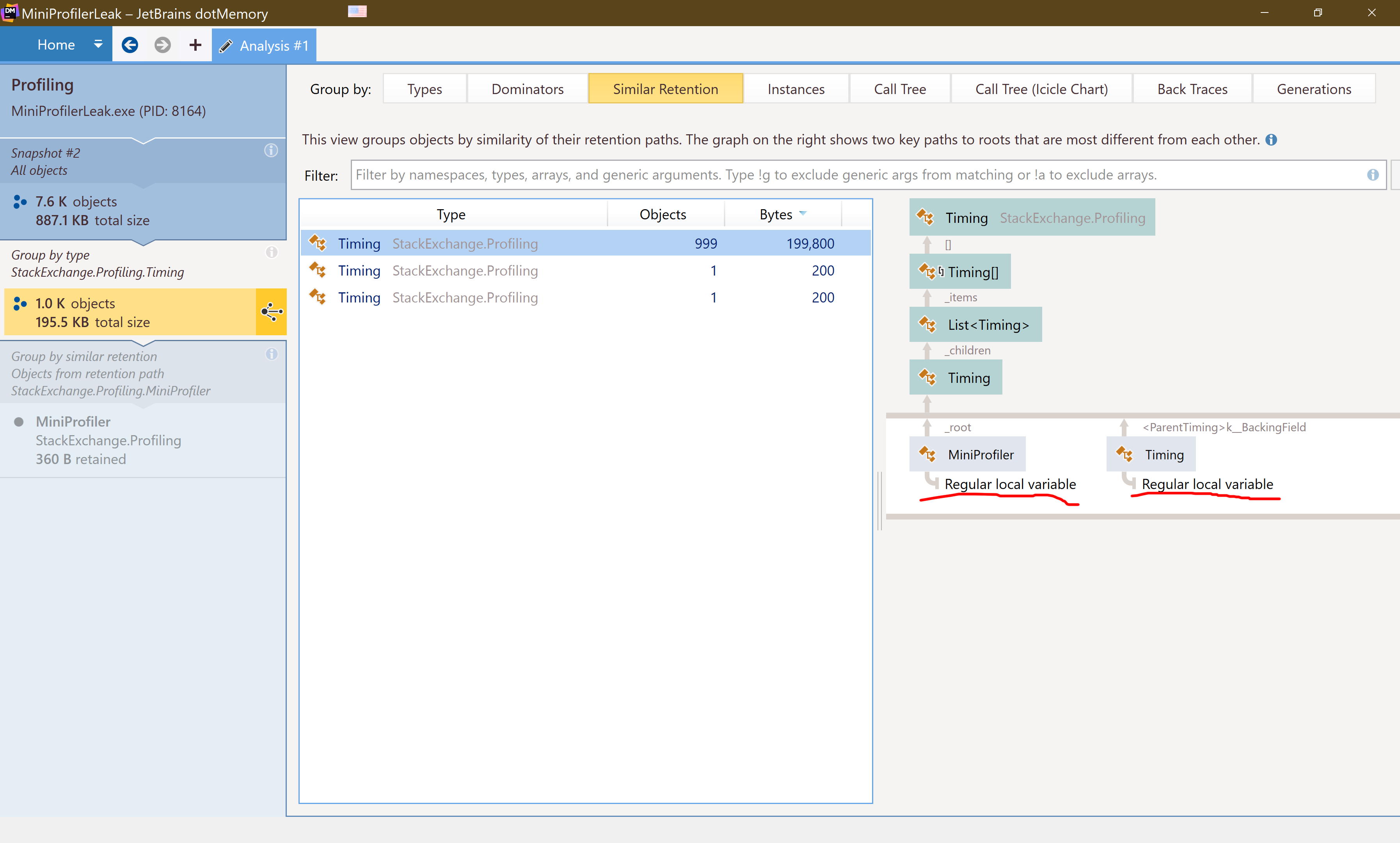The width and height of the screenshot is (1400, 843).
Task: Click the back navigation arrow icon
Action: point(130,45)
